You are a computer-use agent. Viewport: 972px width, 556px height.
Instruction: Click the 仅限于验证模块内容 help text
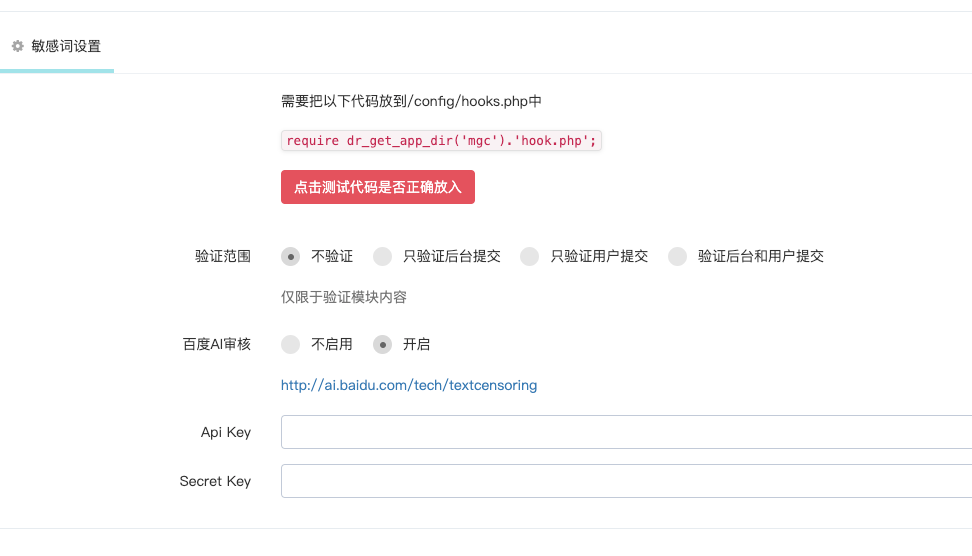tap(343, 298)
